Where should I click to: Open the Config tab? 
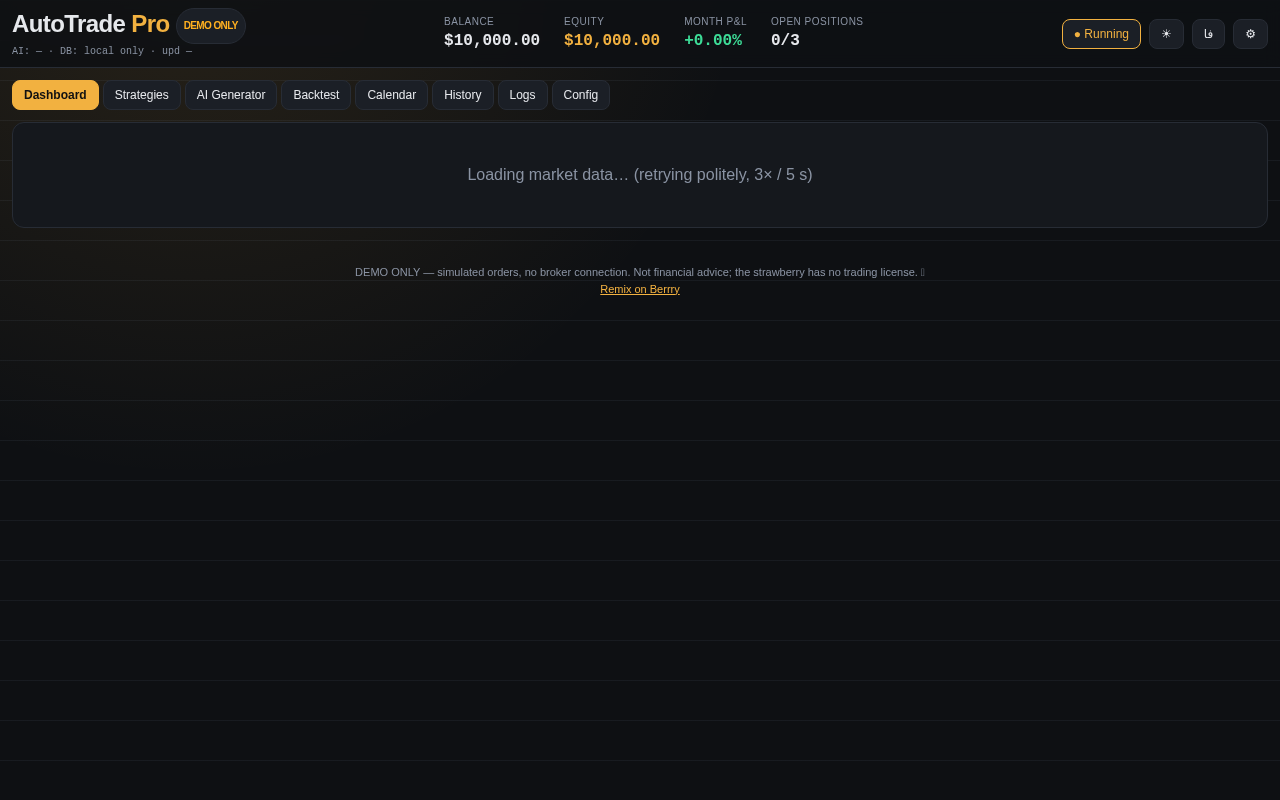[x=581, y=95]
